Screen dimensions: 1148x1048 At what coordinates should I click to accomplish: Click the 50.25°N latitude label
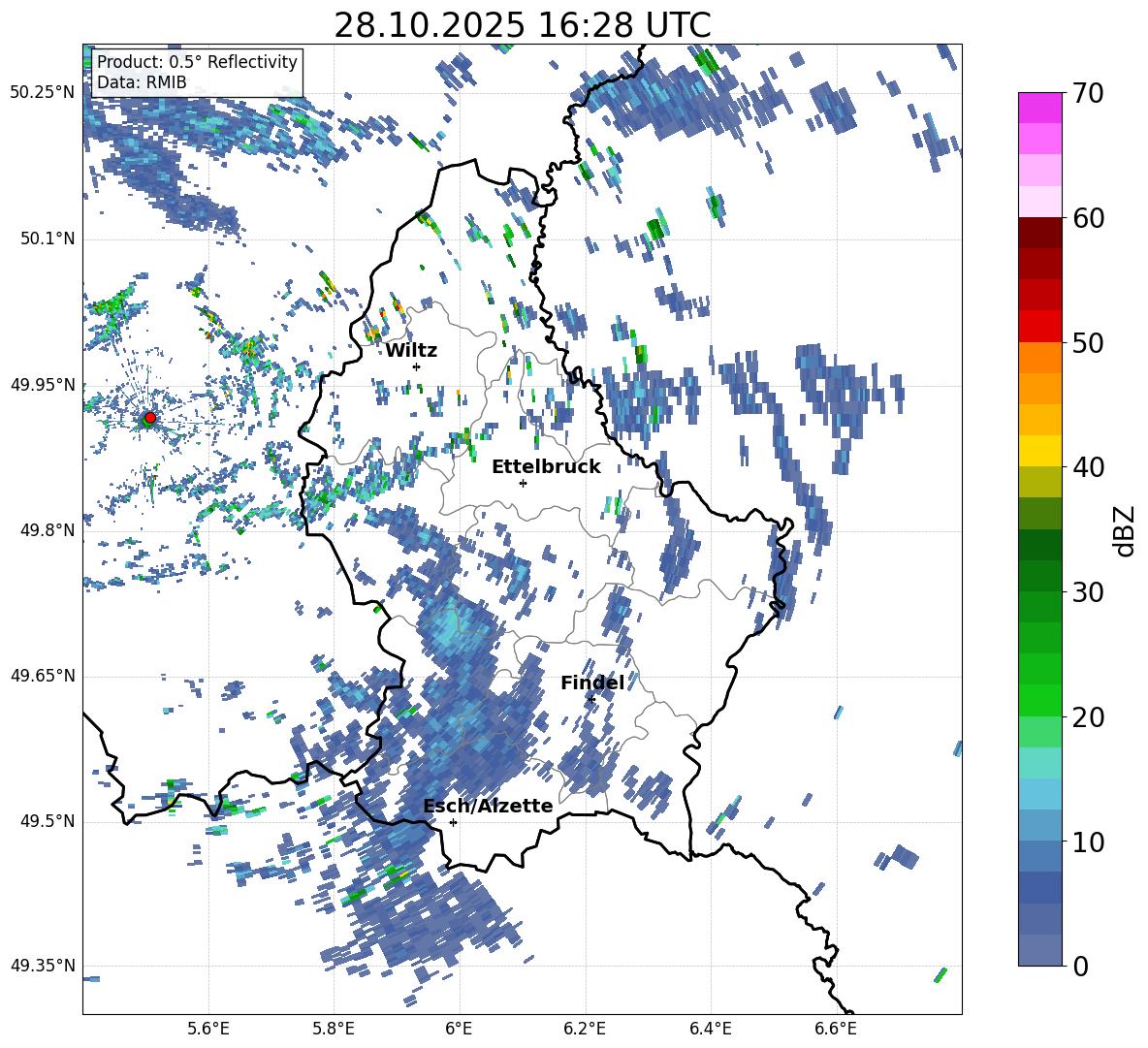[43, 93]
